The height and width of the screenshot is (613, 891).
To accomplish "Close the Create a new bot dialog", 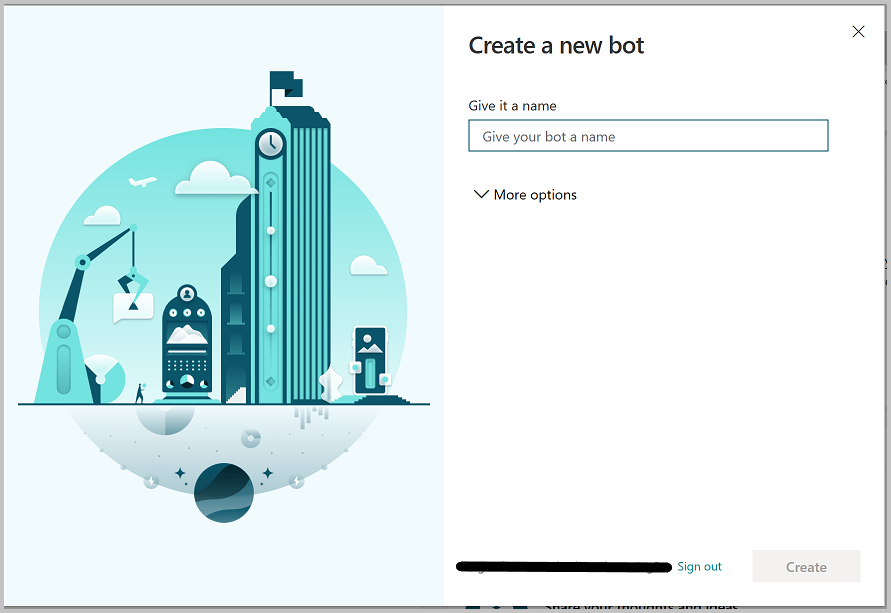I will coord(858,32).
